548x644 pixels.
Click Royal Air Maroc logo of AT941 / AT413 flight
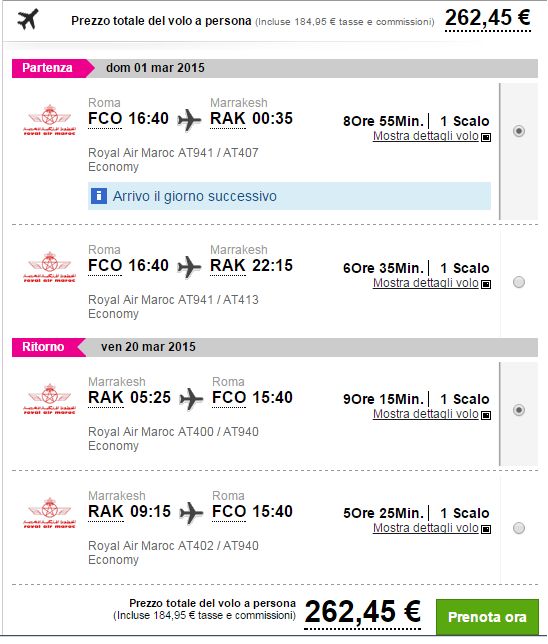click(x=49, y=267)
